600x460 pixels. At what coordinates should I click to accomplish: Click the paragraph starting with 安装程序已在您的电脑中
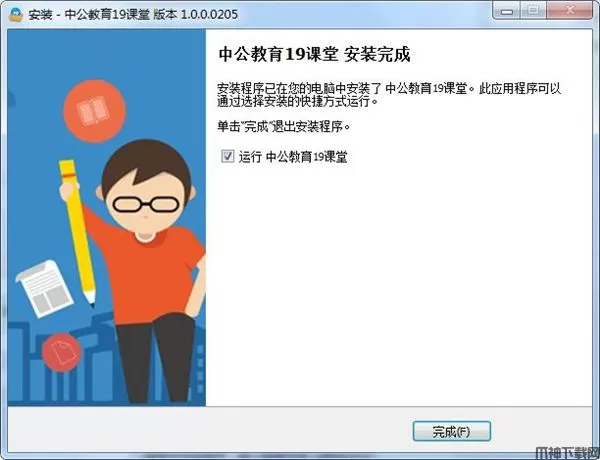(389, 95)
